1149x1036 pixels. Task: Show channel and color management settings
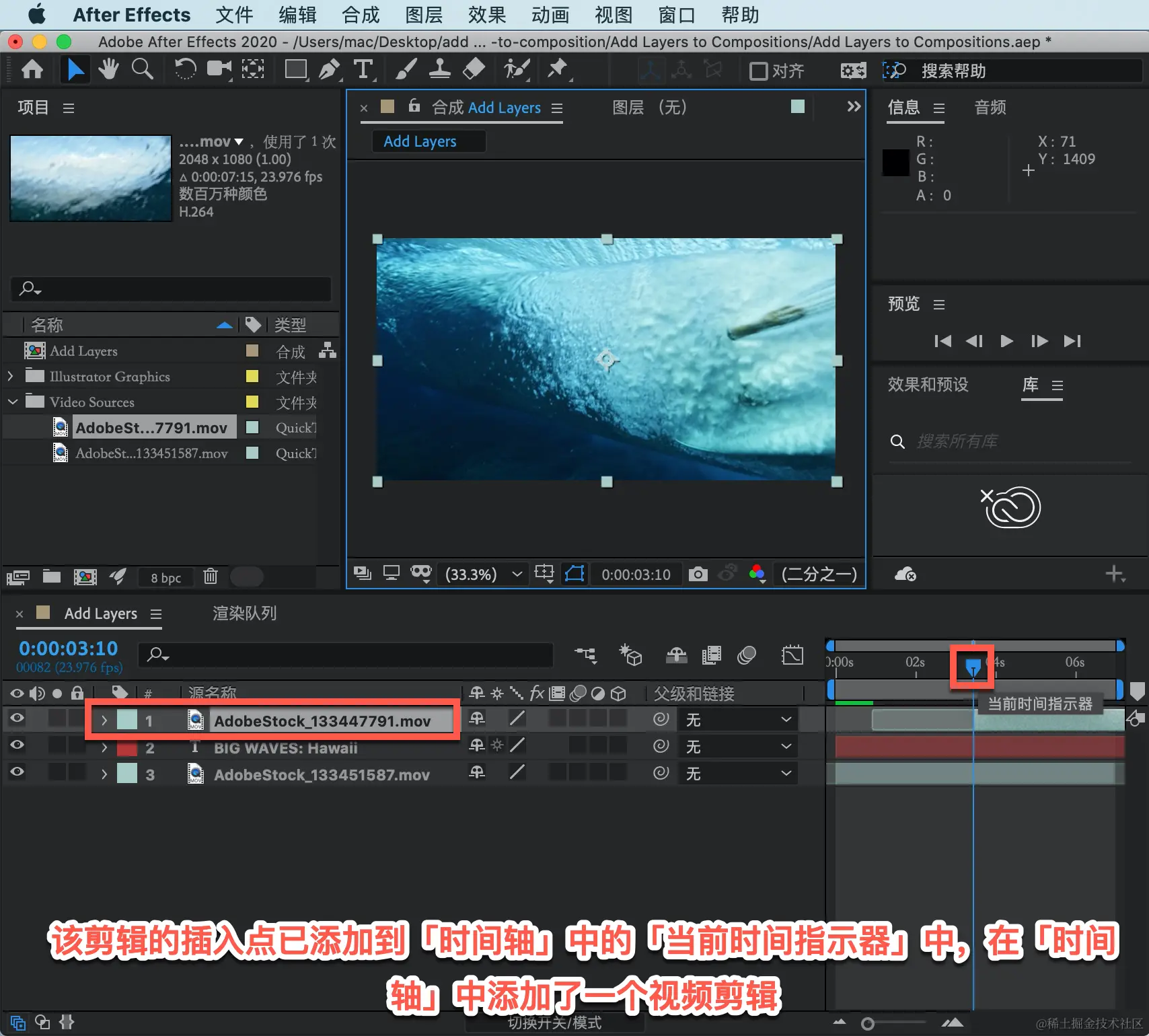point(757,574)
